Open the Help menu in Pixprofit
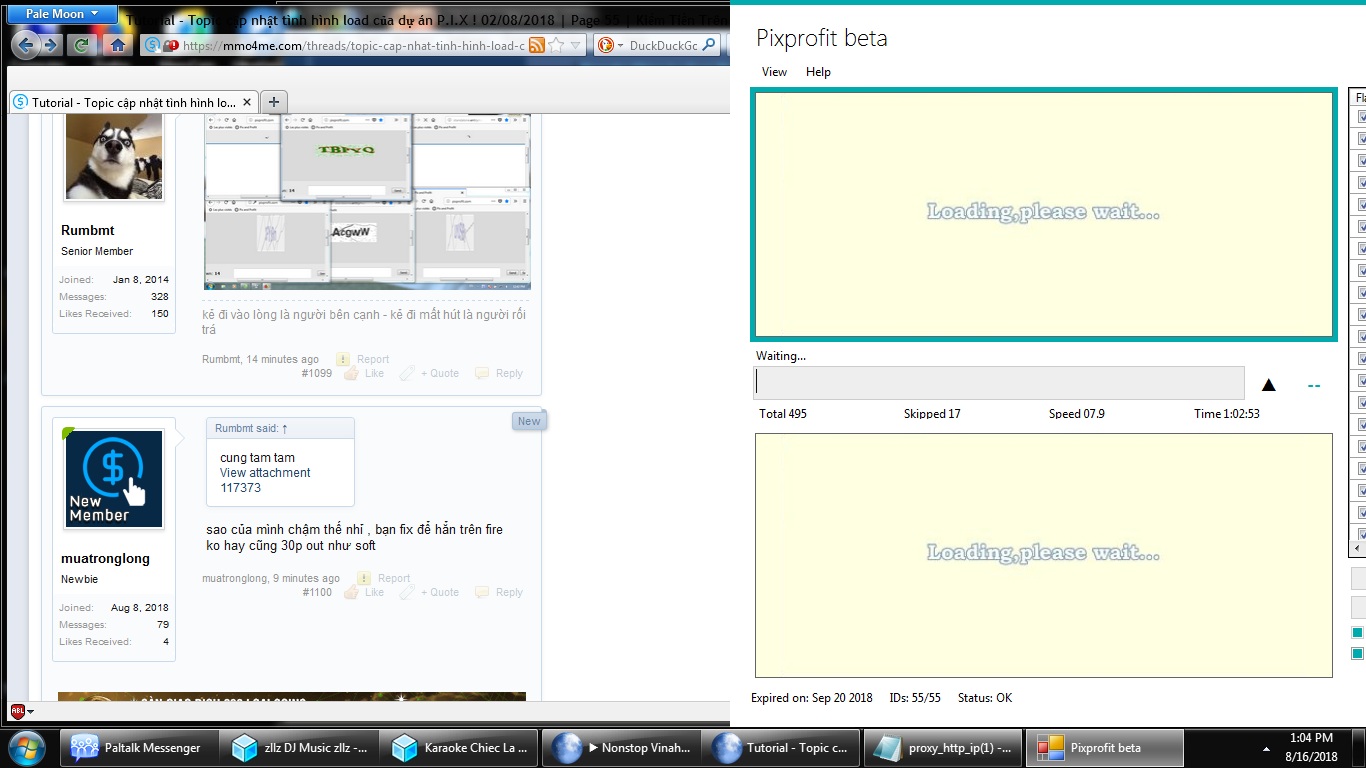Screen dimensions: 1366x768 818,72
